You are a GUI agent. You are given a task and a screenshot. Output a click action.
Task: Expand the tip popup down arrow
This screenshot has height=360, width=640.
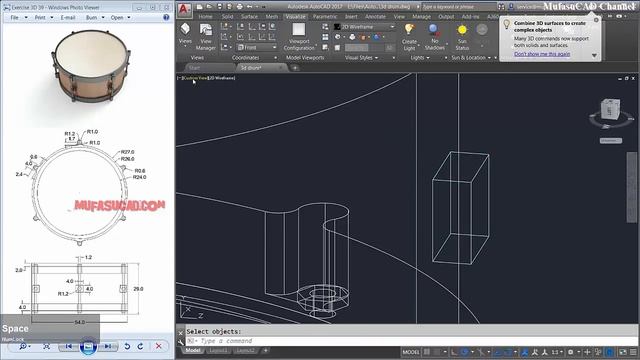tap(594, 56)
